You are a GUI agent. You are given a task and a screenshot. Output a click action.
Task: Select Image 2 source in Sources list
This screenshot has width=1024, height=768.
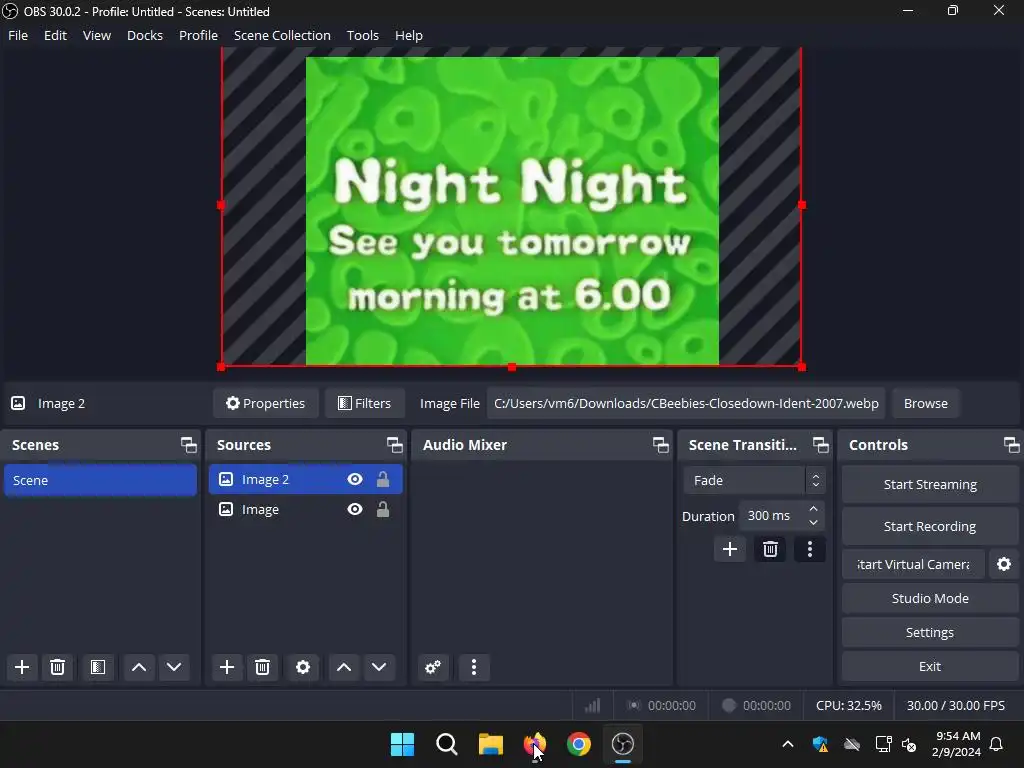(x=306, y=479)
